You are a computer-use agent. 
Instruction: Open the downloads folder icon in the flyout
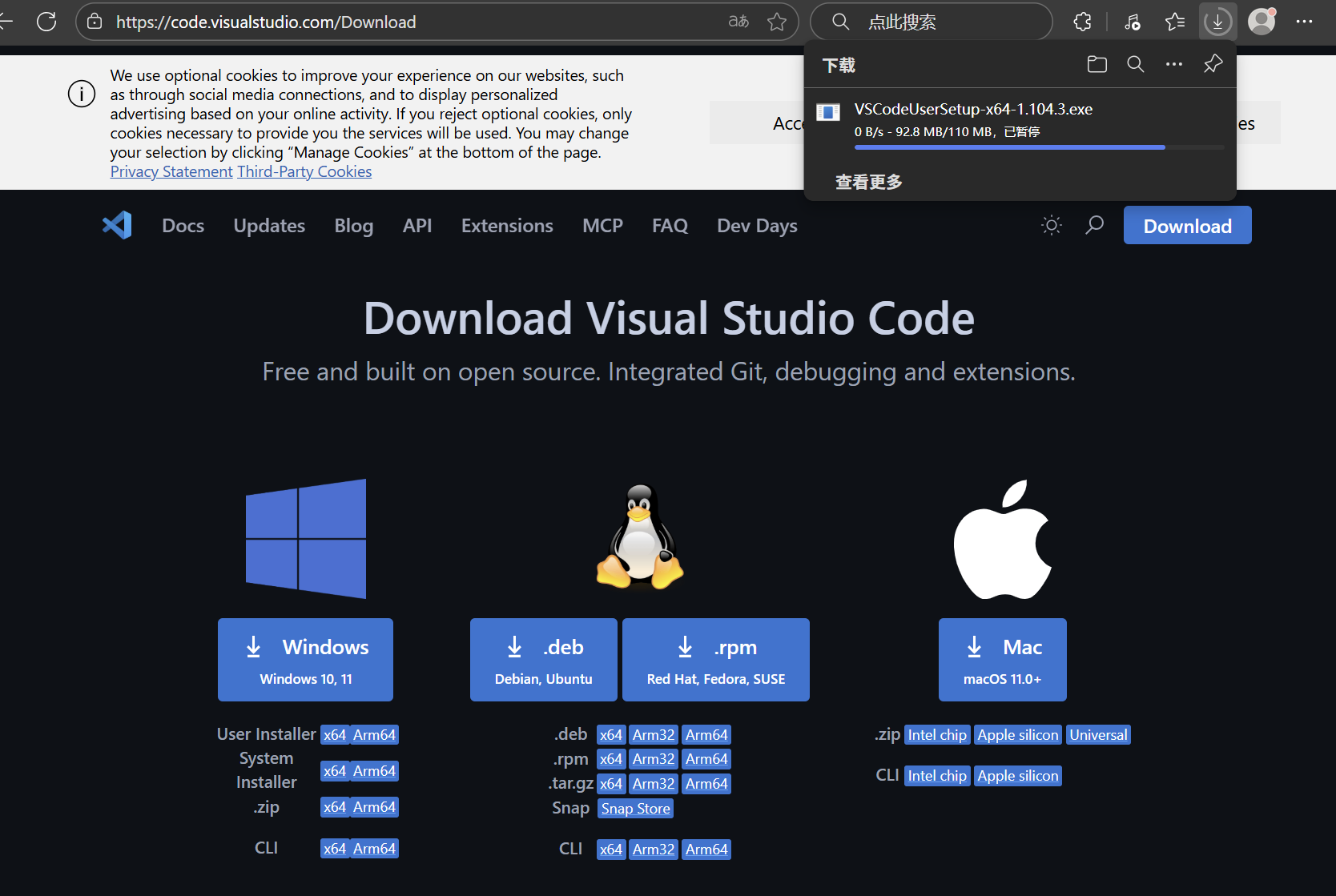click(x=1097, y=64)
